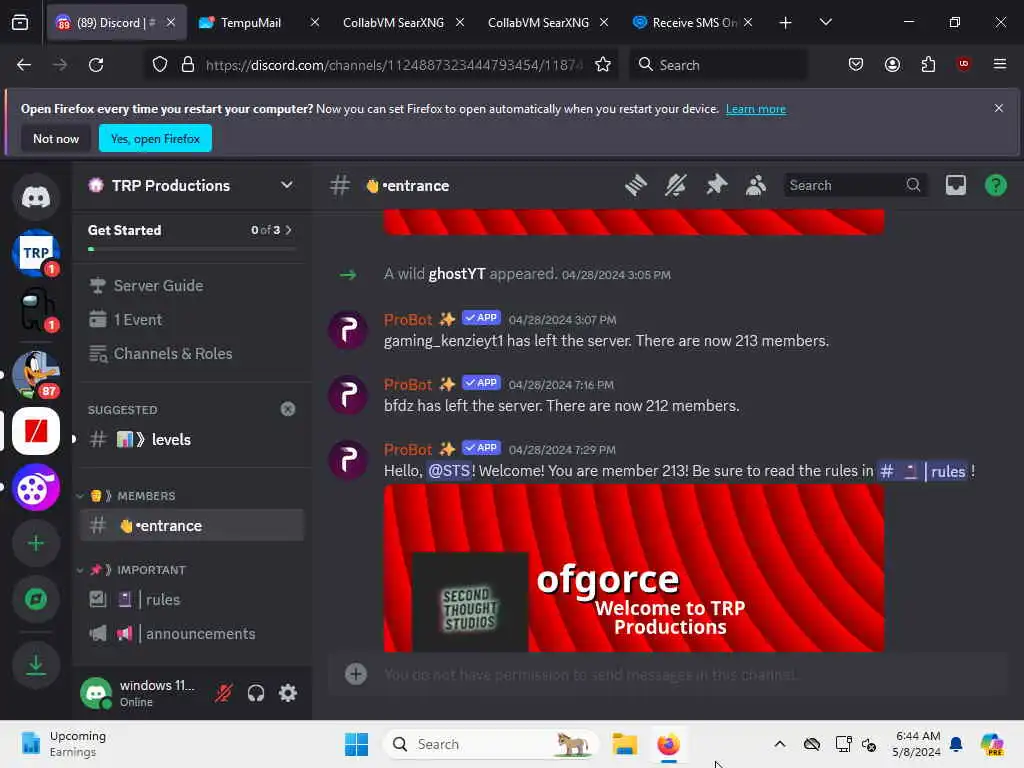The image size is (1024, 768).
Task: Open the duck avatar server with 87 badge
Action: 36,374
